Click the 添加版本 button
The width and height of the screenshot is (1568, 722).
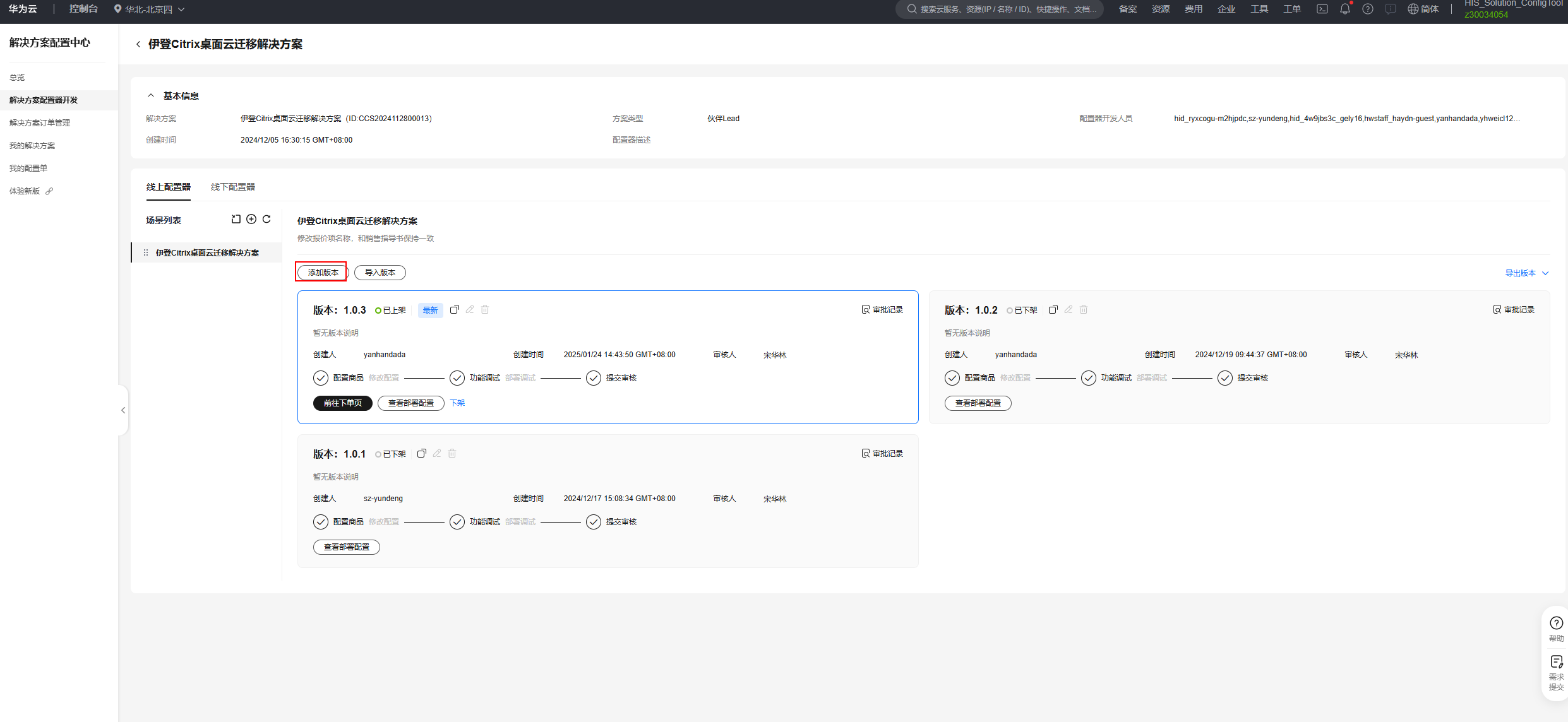[x=323, y=272]
